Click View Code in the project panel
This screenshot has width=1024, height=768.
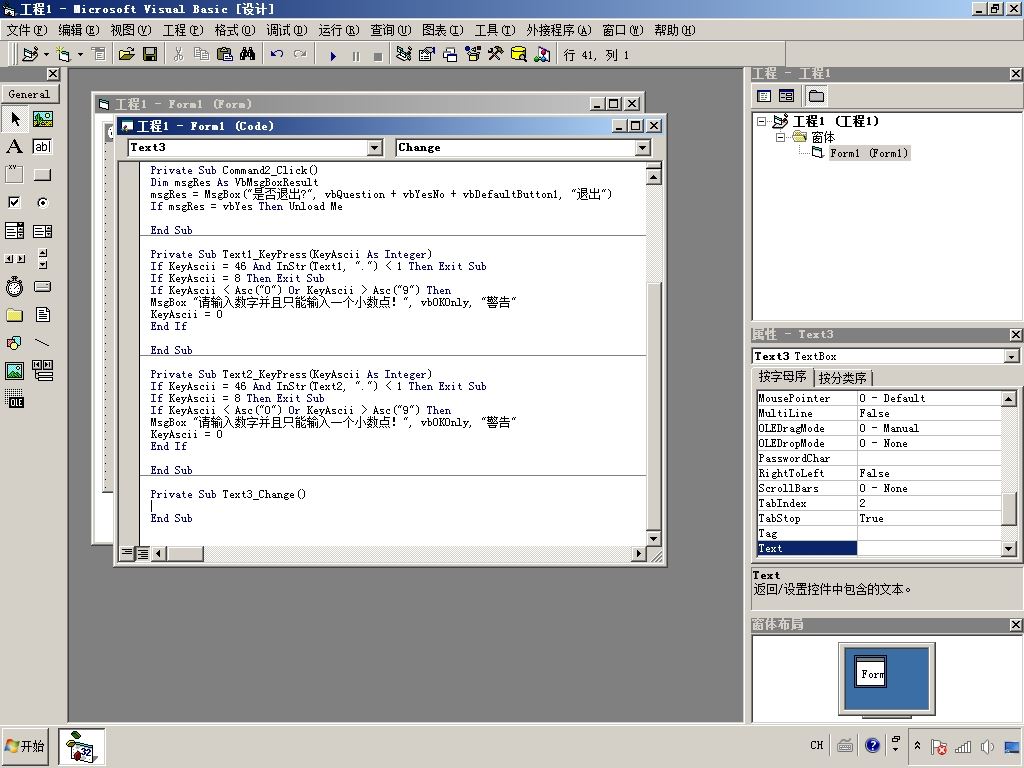click(764, 96)
